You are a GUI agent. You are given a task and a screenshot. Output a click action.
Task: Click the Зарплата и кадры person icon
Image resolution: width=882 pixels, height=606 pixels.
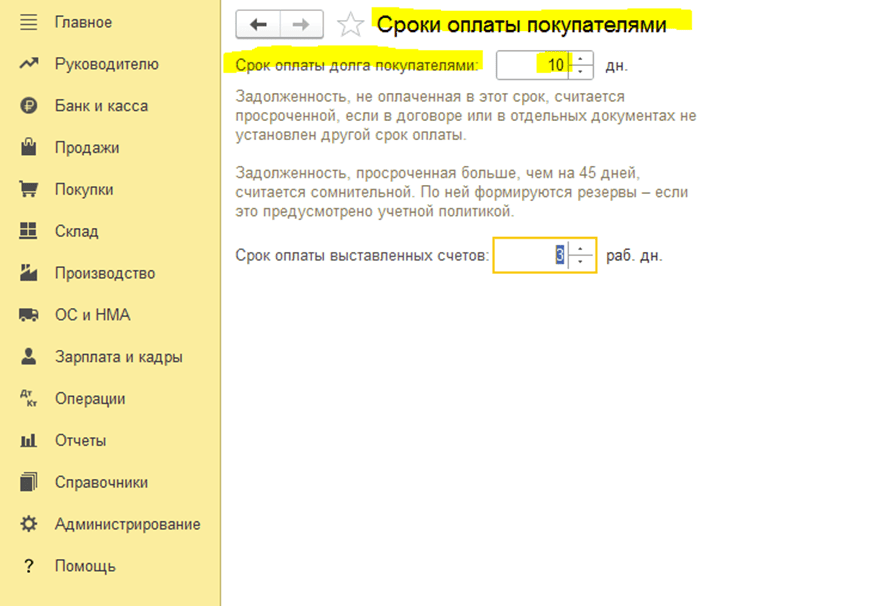29,356
